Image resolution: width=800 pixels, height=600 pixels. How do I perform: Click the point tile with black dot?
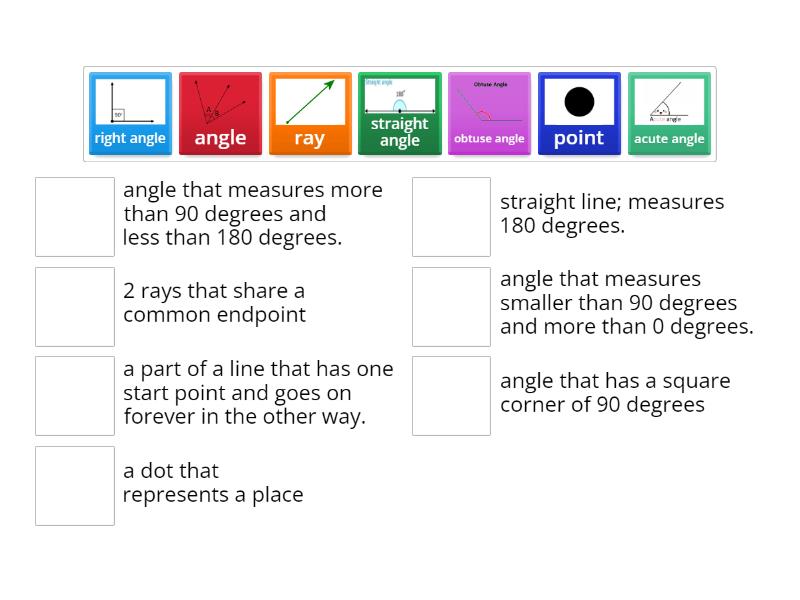[579, 113]
